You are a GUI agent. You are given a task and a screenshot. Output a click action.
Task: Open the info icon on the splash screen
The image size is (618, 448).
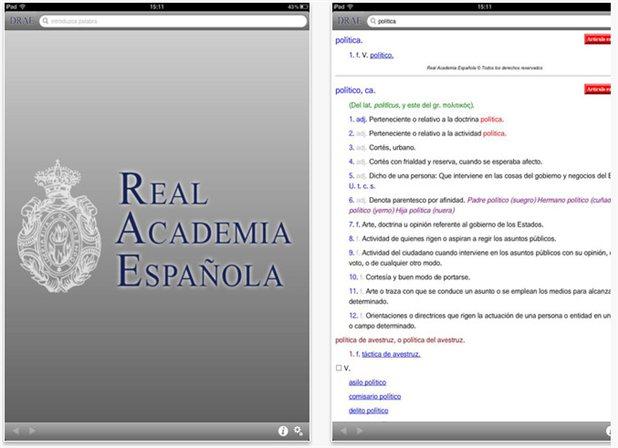[x=283, y=431]
